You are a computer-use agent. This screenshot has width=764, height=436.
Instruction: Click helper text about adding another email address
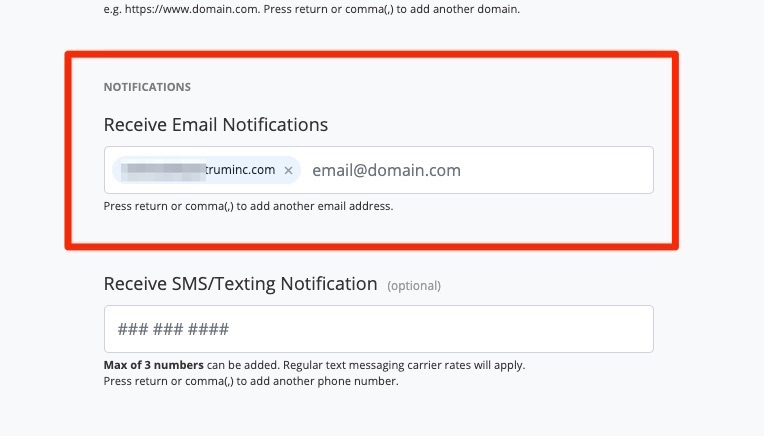click(x=248, y=207)
